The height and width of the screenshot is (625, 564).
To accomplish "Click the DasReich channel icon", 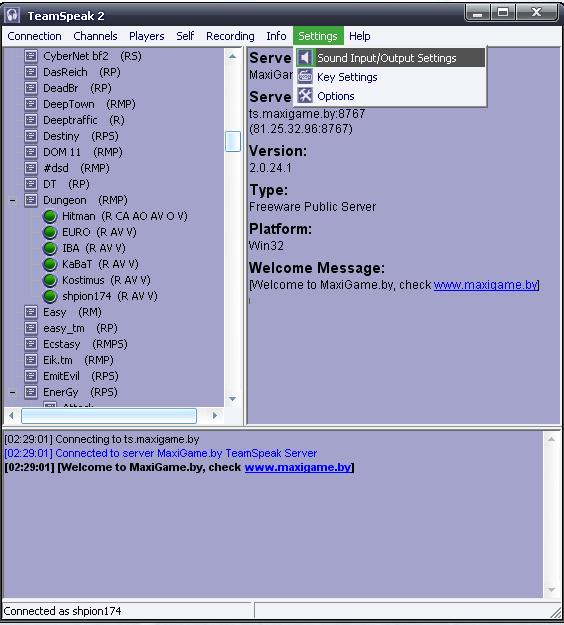I will point(31,72).
